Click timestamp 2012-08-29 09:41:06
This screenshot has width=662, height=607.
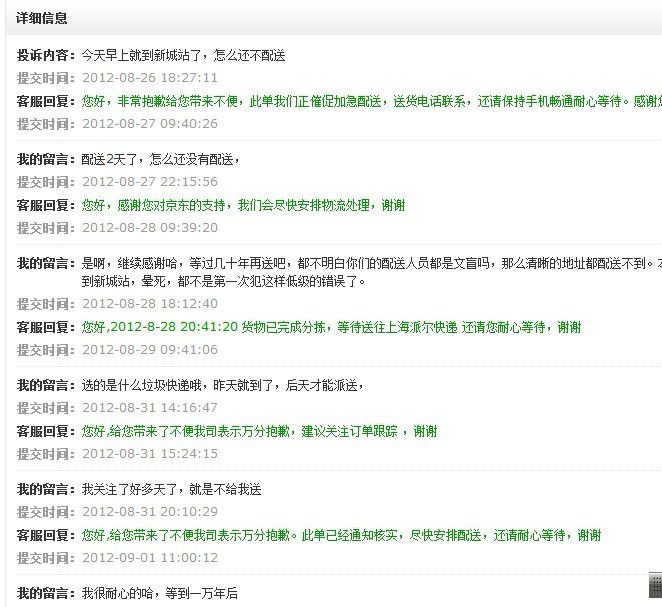pyautogui.click(x=150, y=350)
